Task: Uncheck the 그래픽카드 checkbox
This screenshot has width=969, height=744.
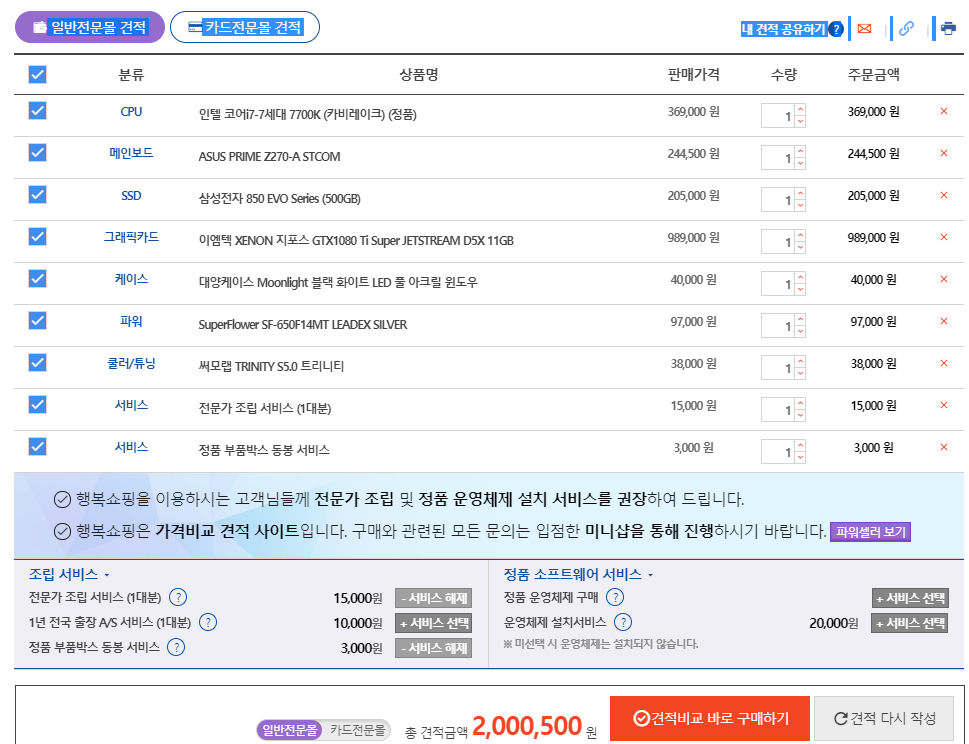Action: tap(38, 237)
